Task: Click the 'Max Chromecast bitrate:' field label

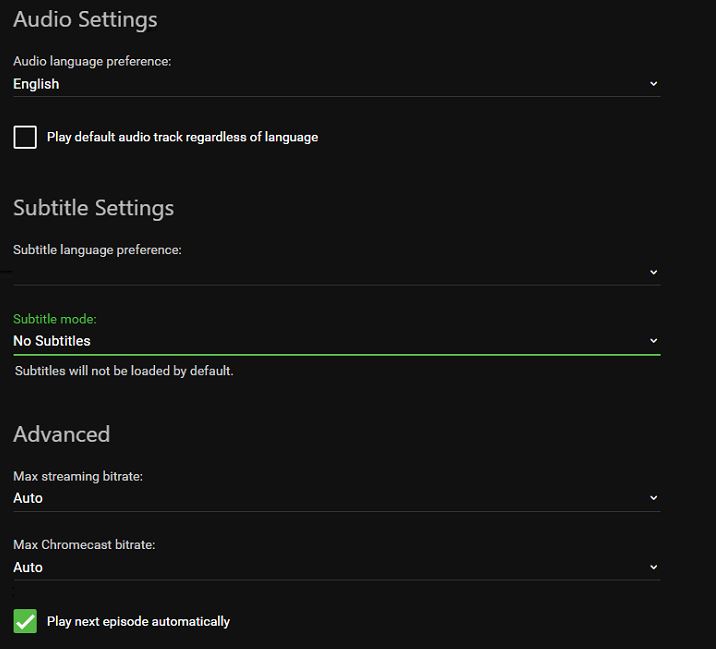Action: click(x=84, y=545)
